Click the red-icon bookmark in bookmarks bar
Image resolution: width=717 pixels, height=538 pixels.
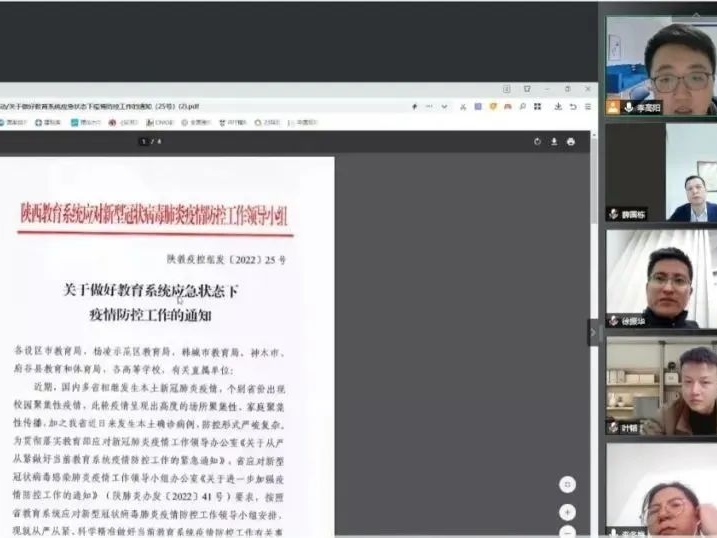tap(123, 123)
